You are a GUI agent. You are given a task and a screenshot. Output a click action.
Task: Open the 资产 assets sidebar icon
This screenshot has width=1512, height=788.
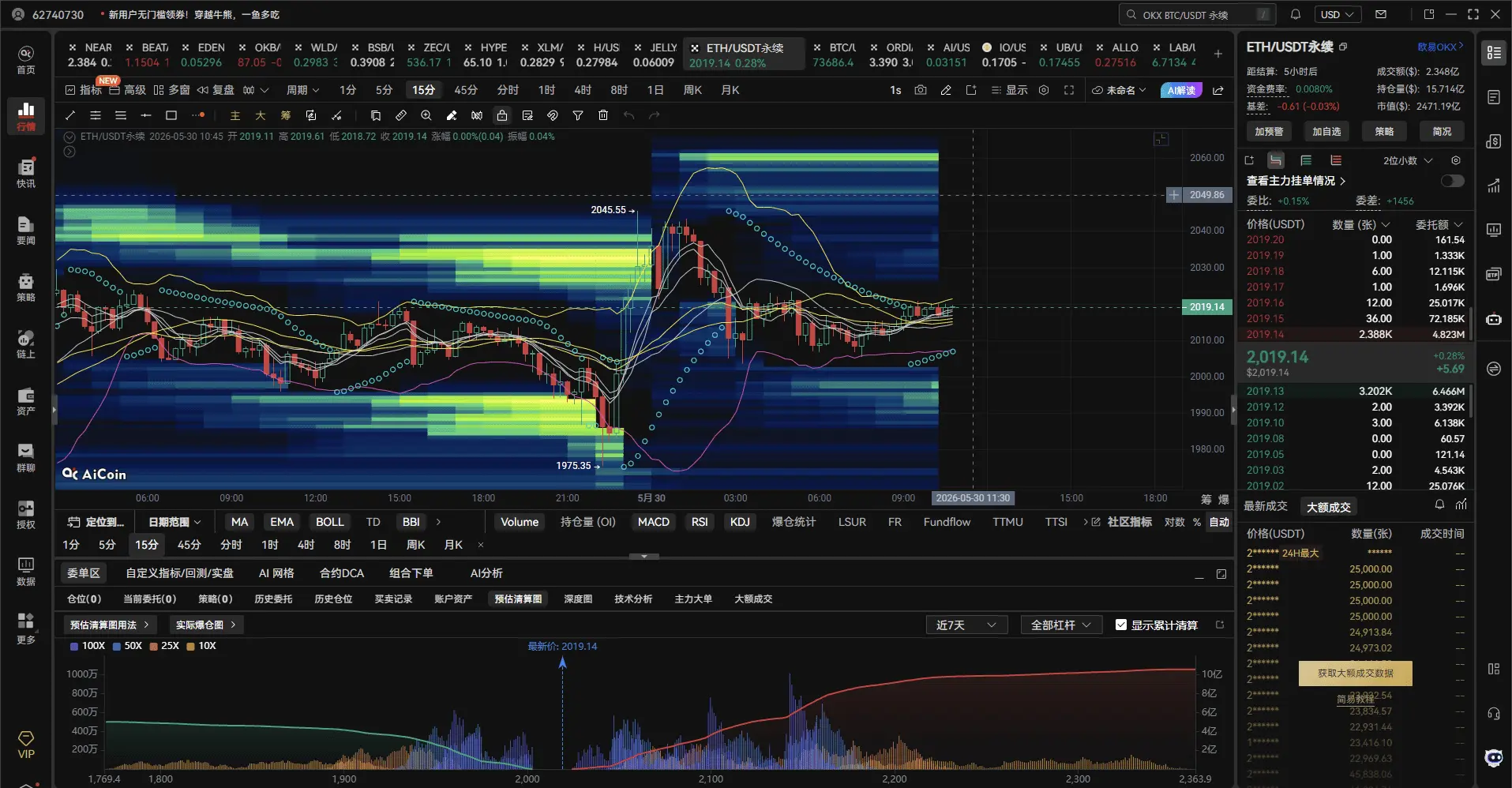tap(26, 400)
